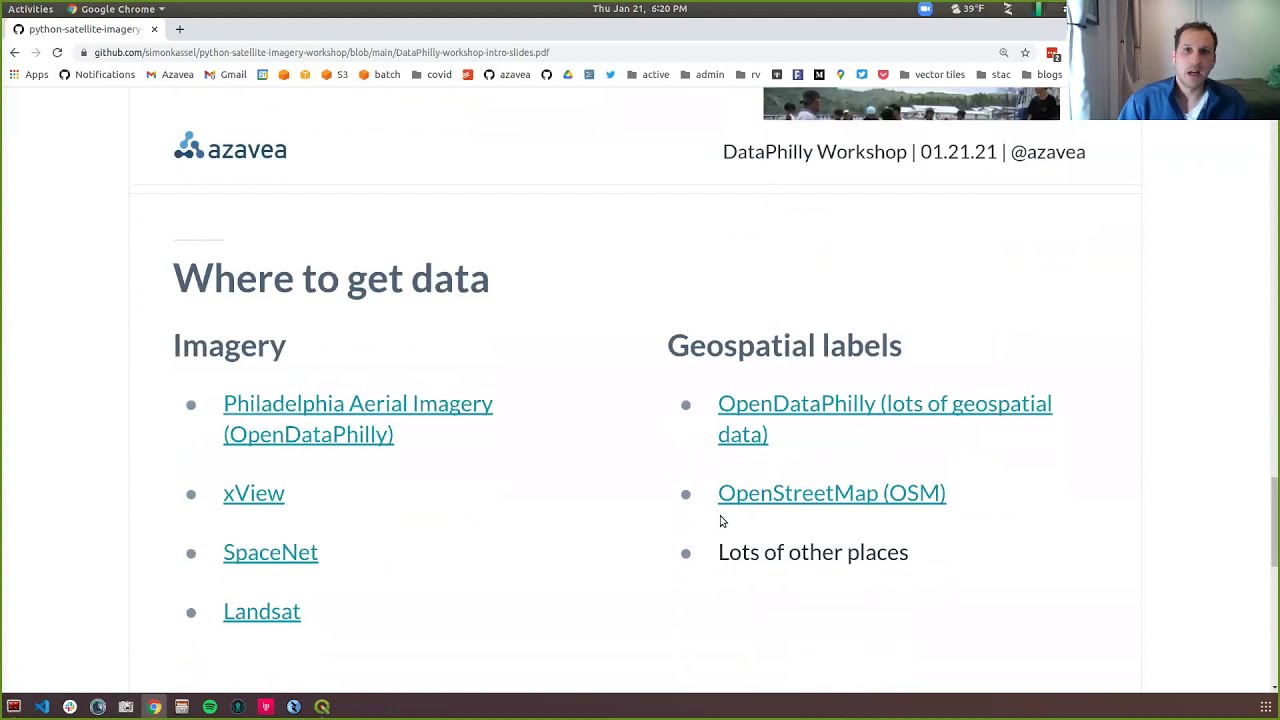Close the python-satellite-imagery tab

154,29
